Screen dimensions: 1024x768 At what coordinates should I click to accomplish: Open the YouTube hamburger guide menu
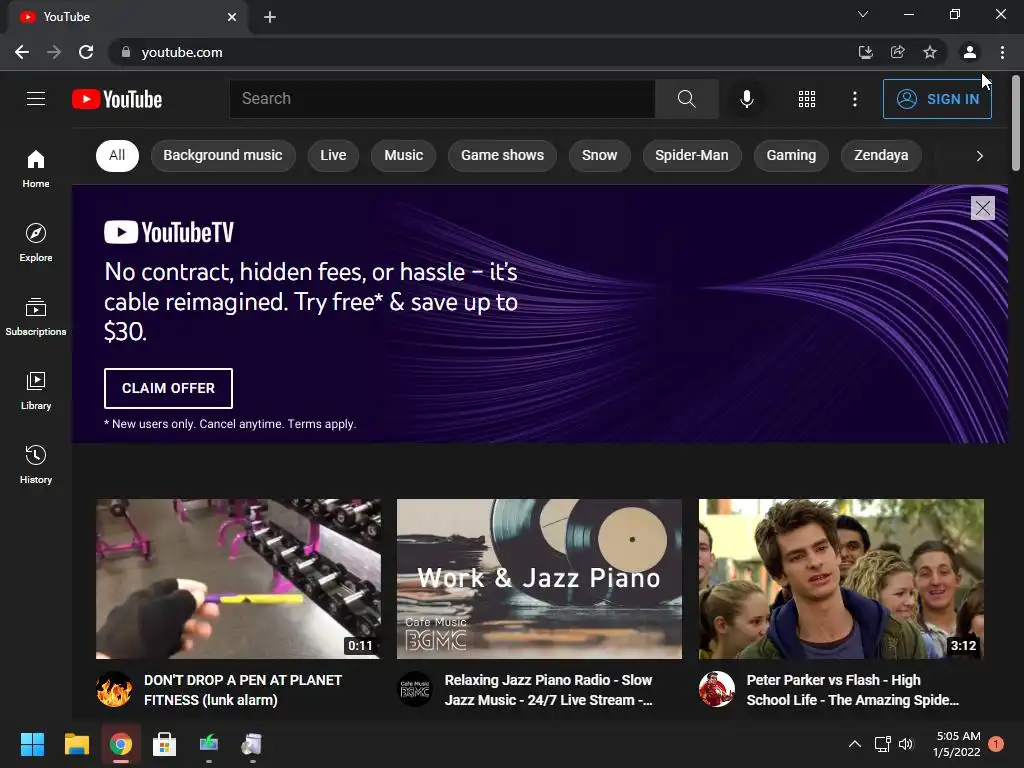pyautogui.click(x=36, y=99)
